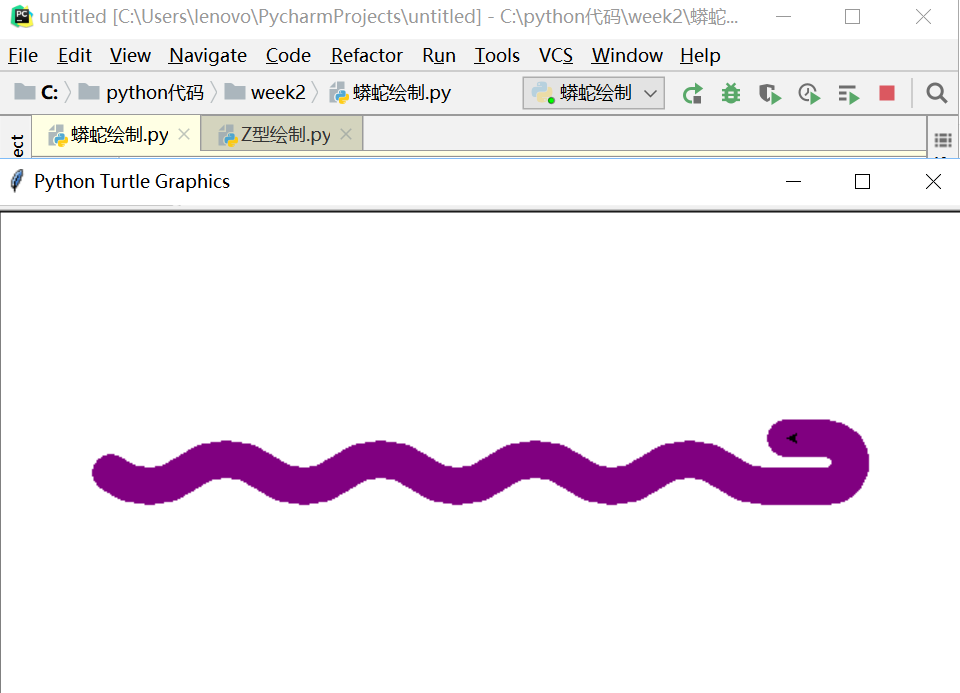Viewport: 960px width, 693px height.
Task: Open the Code menu
Action: (x=288, y=56)
